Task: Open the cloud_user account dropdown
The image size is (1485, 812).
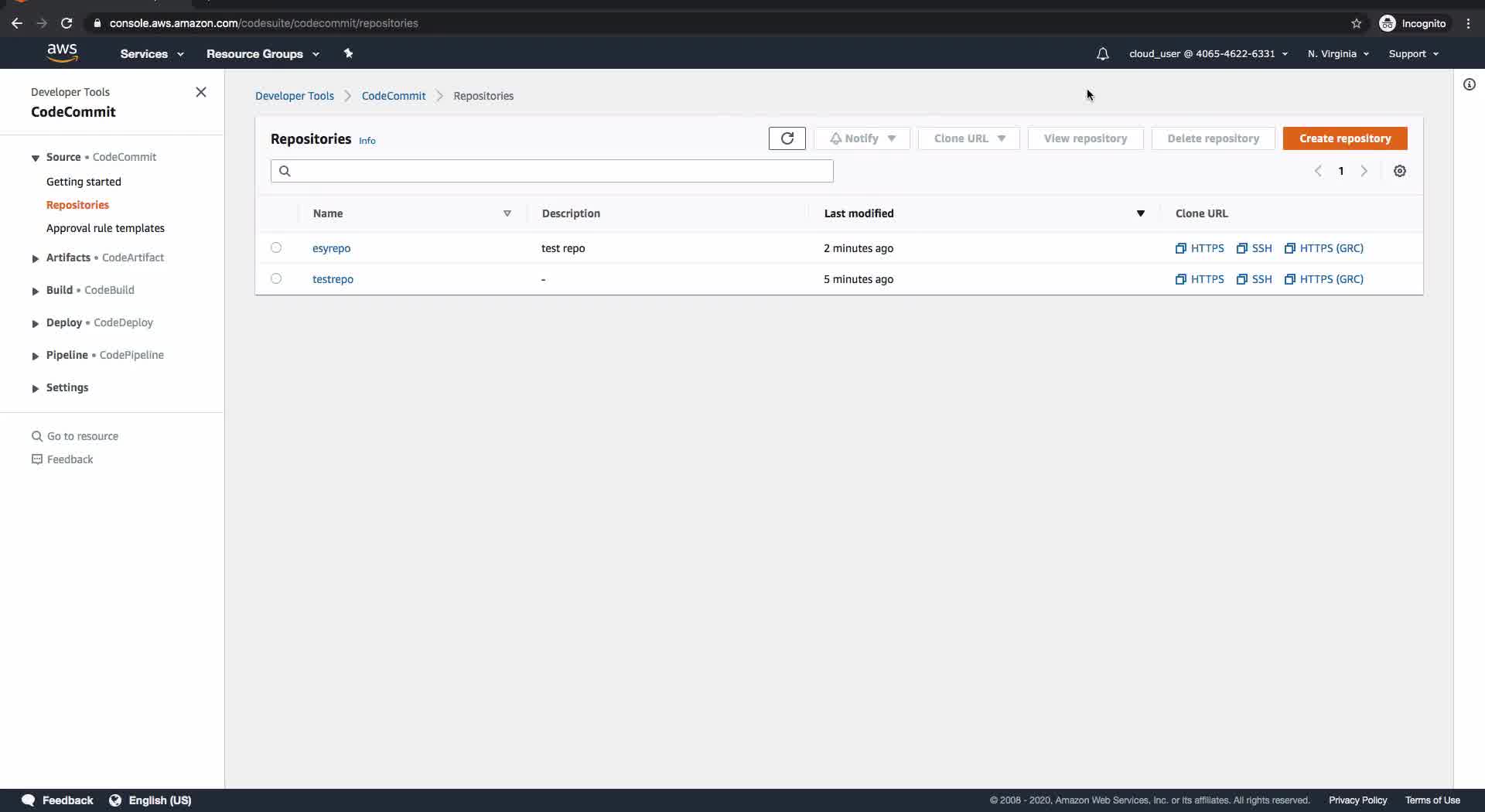Action: tap(1208, 54)
